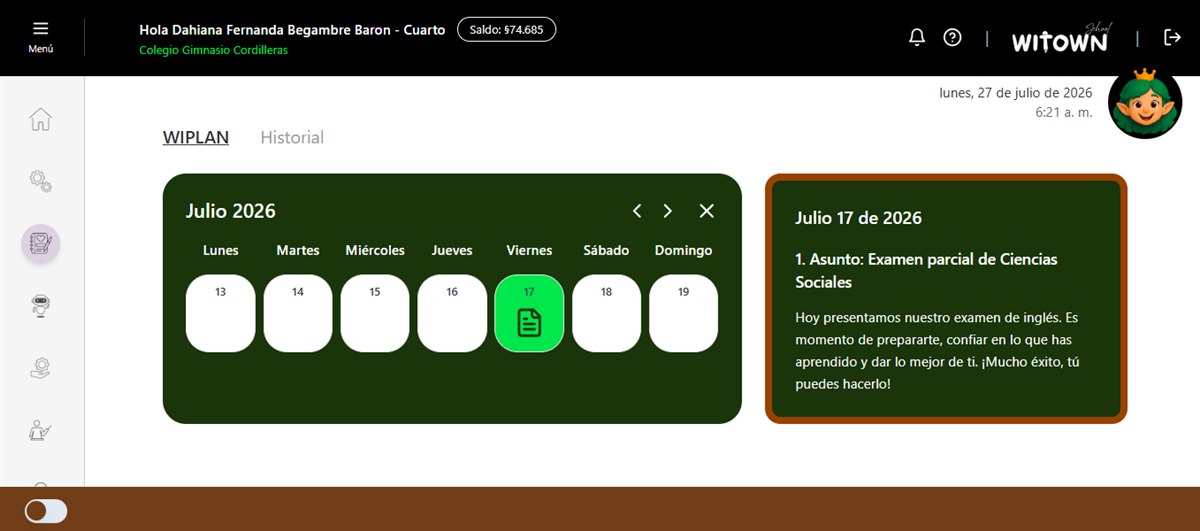The width and height of the screenshot is (1200, 531).
Task: Click the elf avatar with crown
Action: [x=1146, y=103]
